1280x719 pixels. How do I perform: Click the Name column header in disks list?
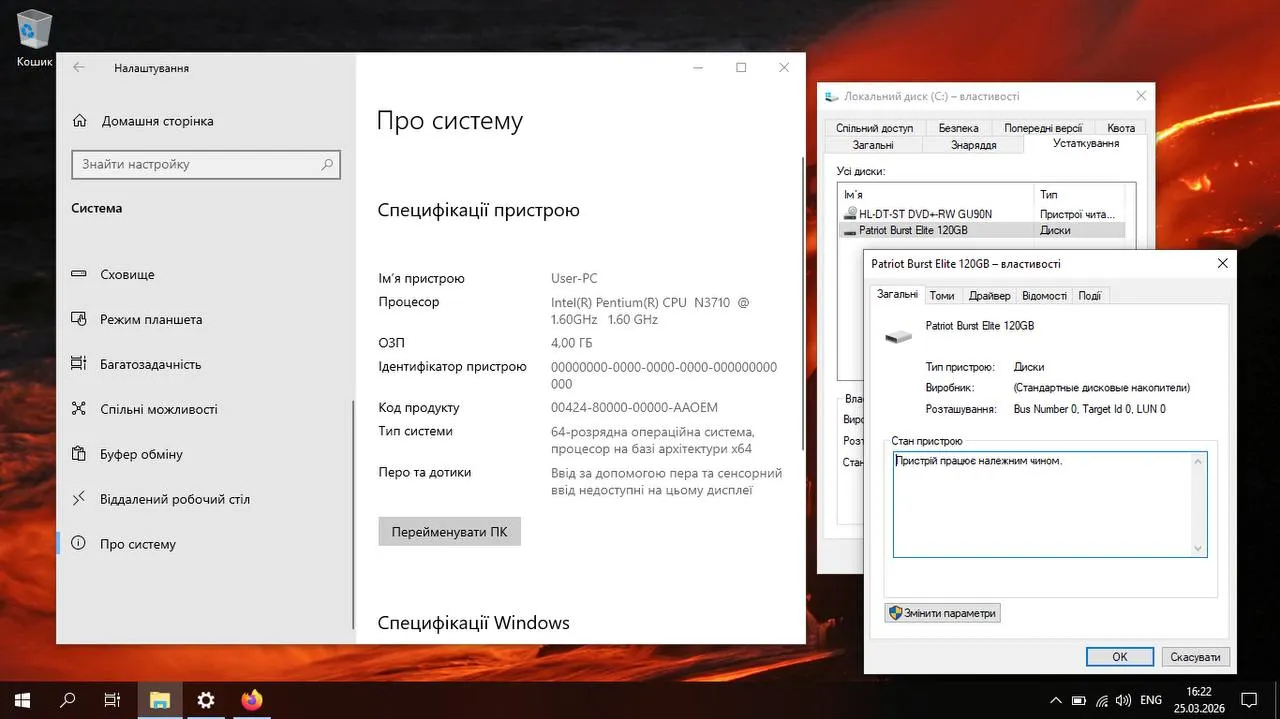click(x=937, y=194)
